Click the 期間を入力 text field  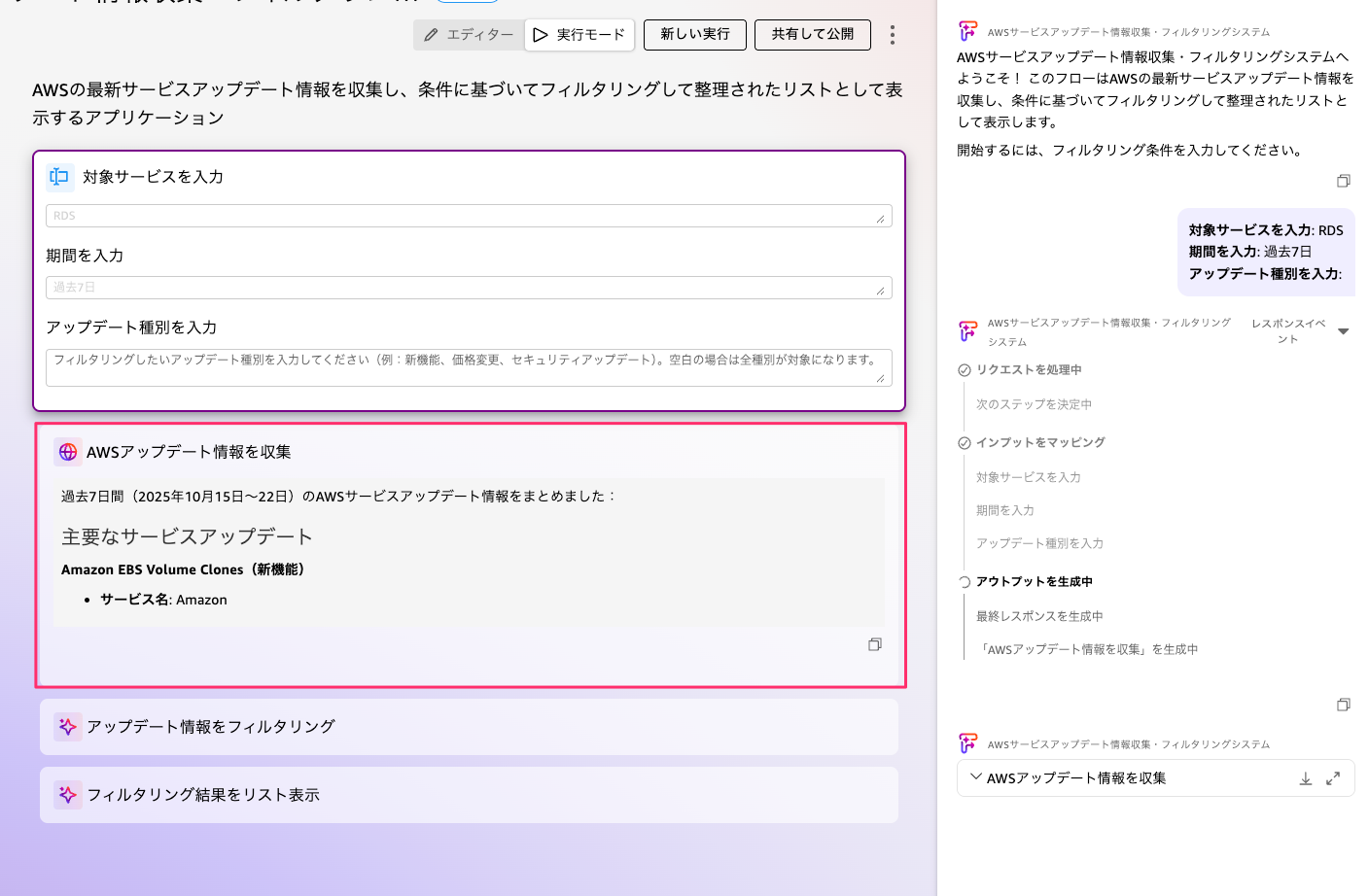click(468, 288)
